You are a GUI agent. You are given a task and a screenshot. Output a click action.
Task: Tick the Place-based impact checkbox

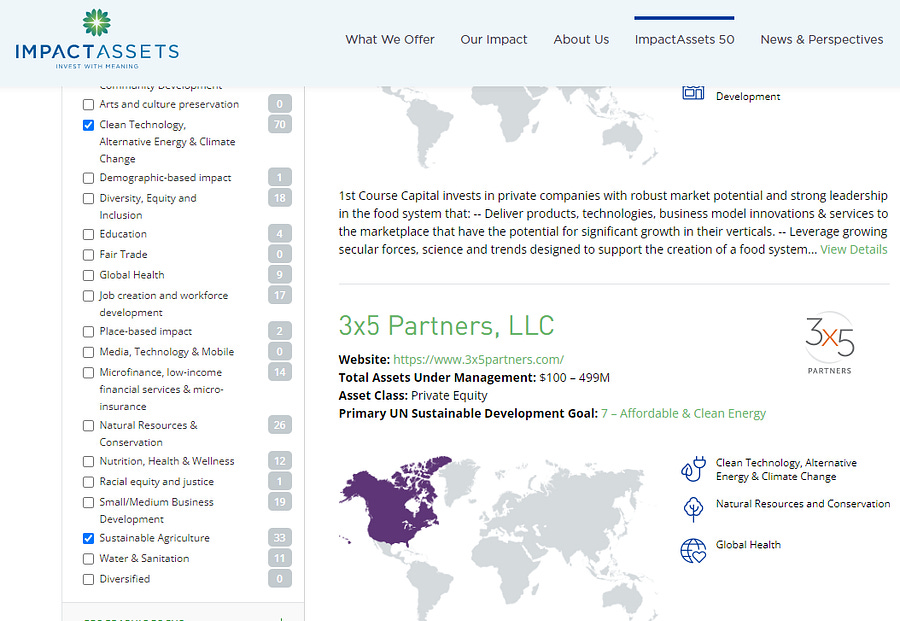point(88,332)
